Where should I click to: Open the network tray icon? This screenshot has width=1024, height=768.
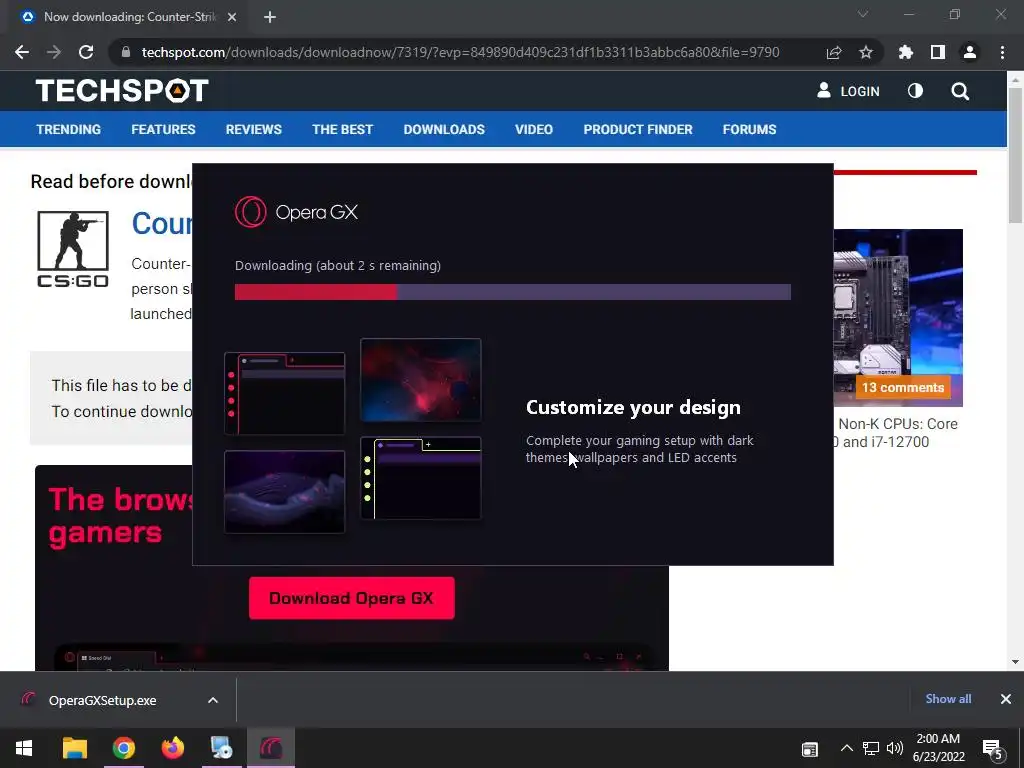click(x=871, y=748)
